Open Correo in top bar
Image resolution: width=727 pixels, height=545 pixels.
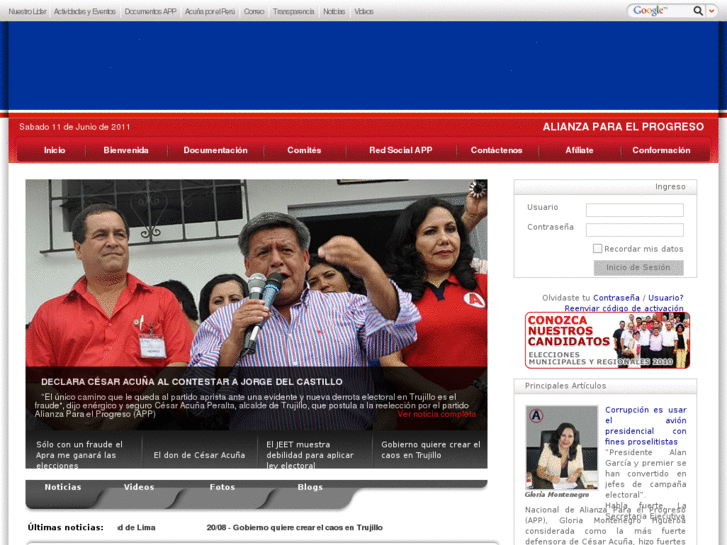pyautogui.click(x=254, y=12)
